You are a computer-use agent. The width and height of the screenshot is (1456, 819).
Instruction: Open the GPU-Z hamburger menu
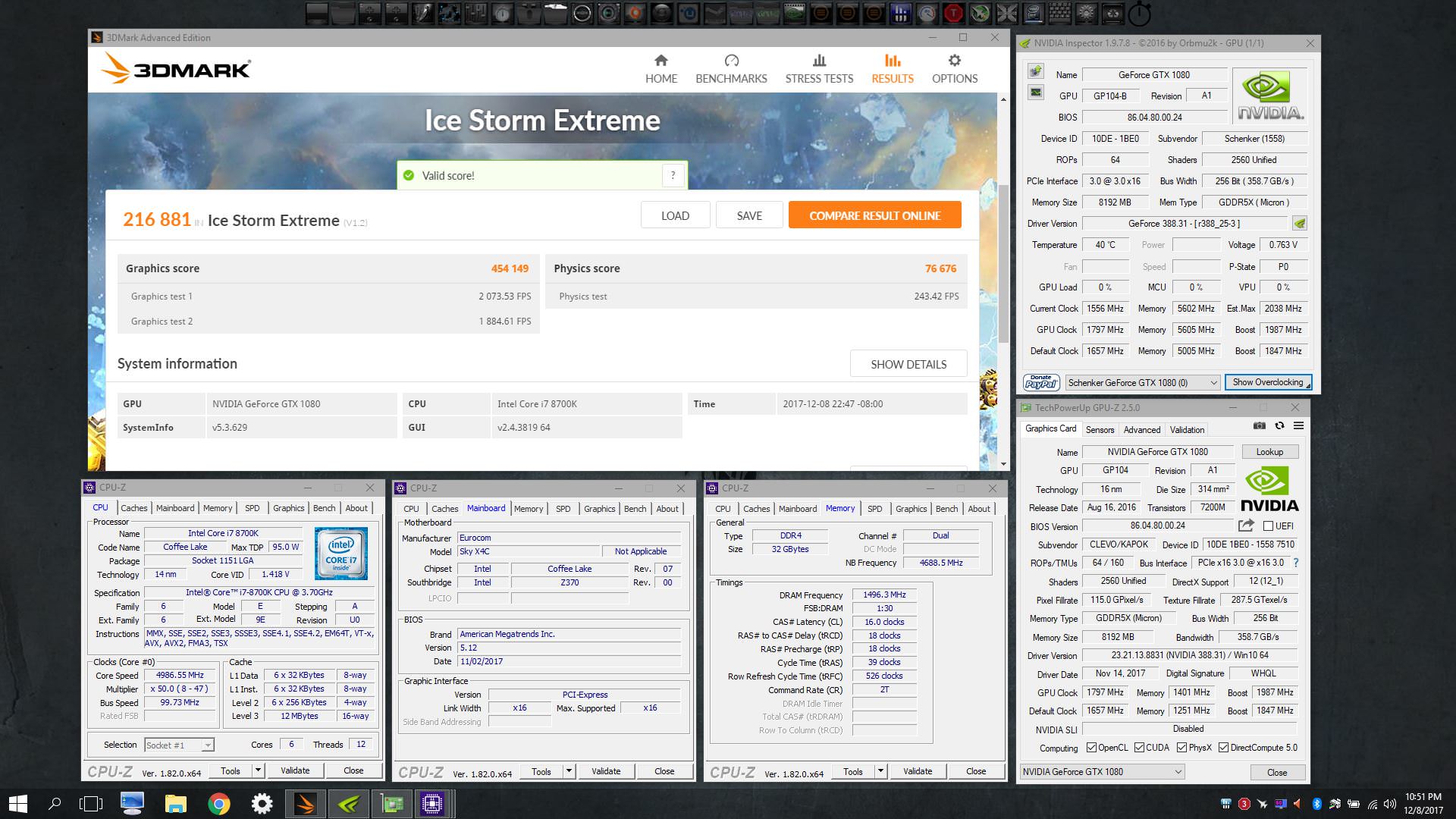[x=1298, y=426]
